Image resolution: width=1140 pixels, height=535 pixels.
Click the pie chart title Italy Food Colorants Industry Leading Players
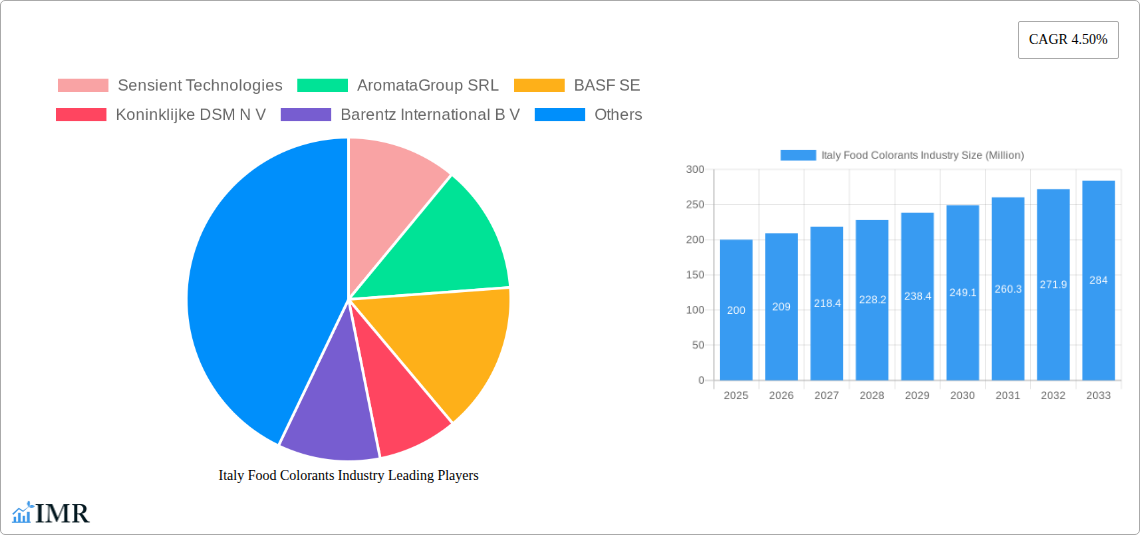click(x=348, y=476)
